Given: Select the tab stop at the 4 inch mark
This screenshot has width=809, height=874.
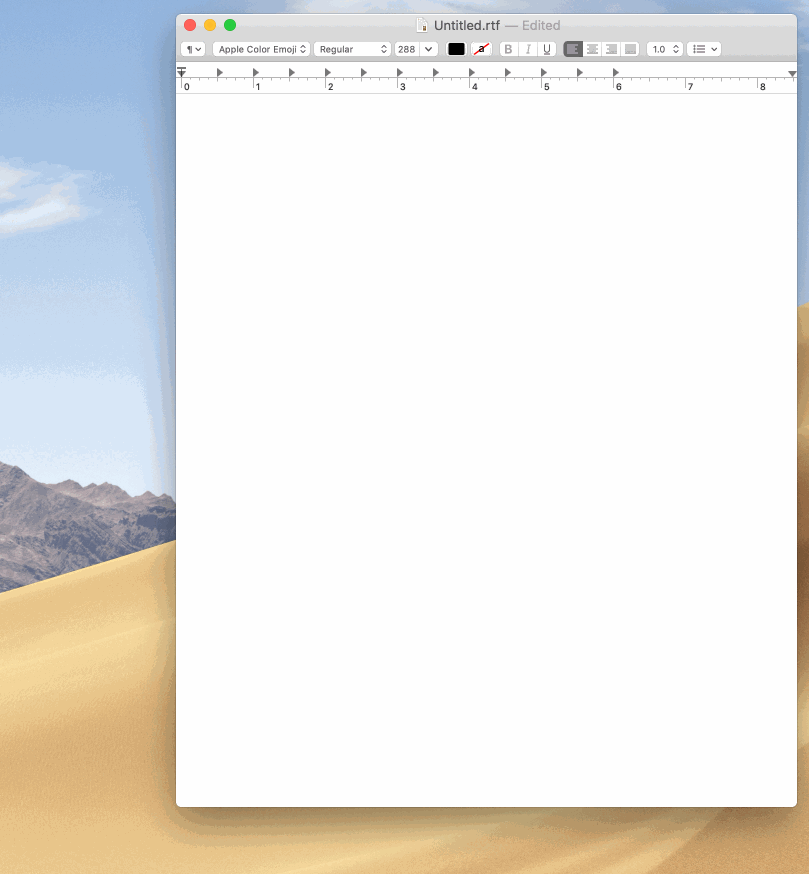Looking at the screenshot, I should tap(471, 72).
